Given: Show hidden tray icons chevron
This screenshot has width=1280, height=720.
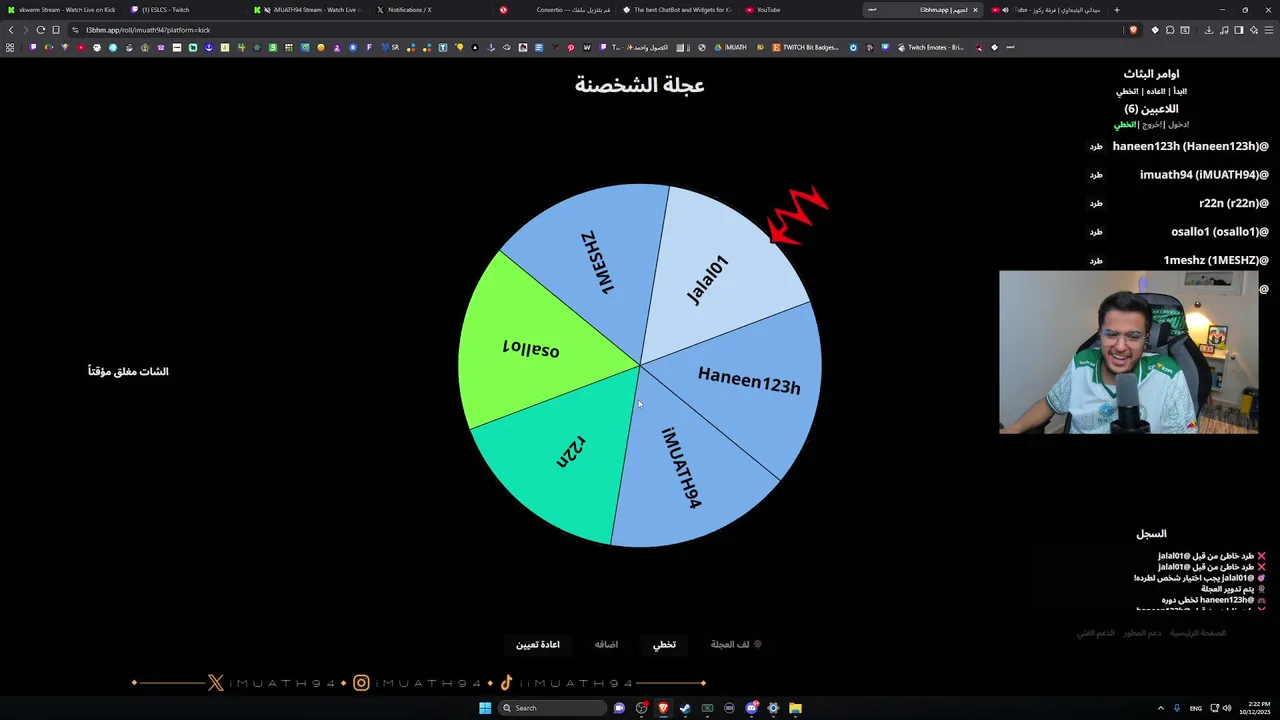Looking at the screenshot, I should 1160,708.
